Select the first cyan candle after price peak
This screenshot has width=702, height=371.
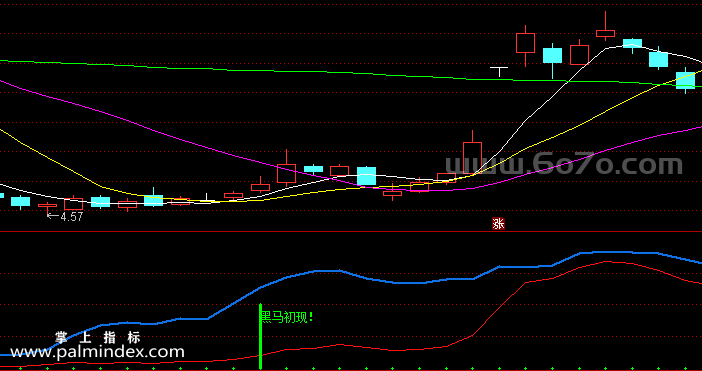click(632, 44)
